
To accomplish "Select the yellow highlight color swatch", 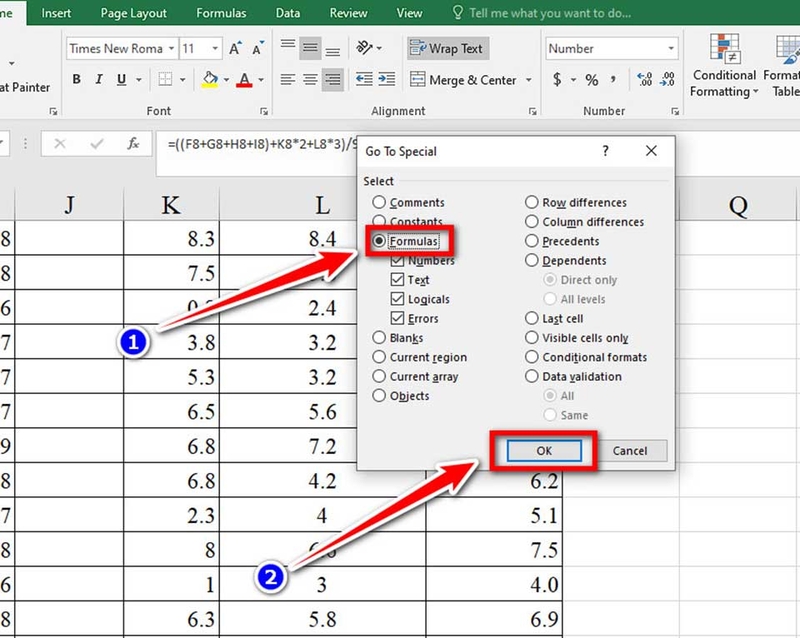I will tap(209, 85).
